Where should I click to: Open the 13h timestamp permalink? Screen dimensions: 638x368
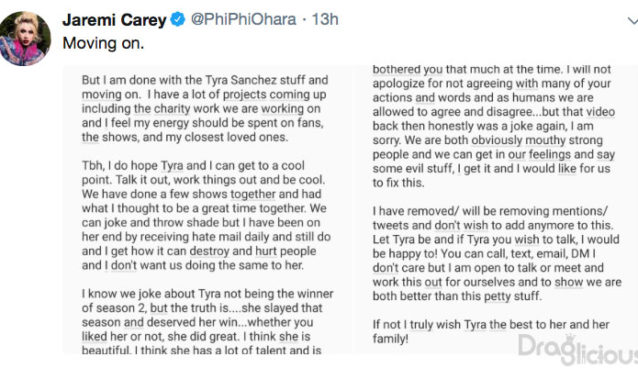325,19
